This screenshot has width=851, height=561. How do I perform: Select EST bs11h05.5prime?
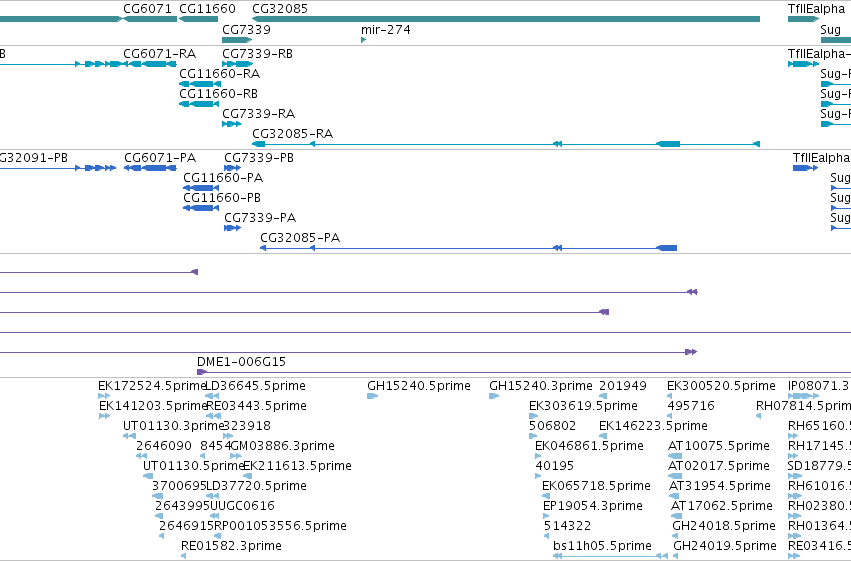(602, 546)
